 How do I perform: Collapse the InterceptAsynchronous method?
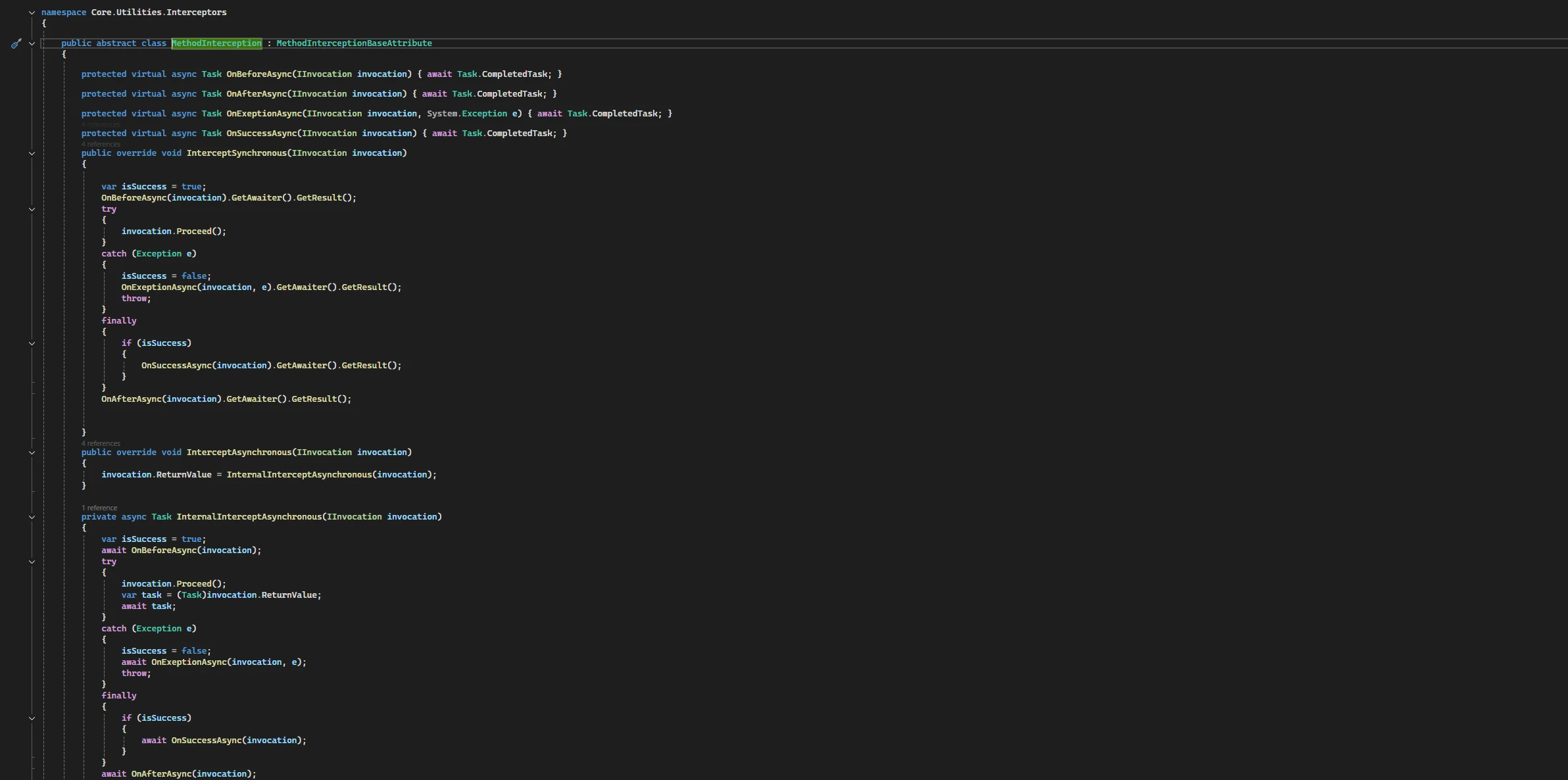[x=32, y=452]
